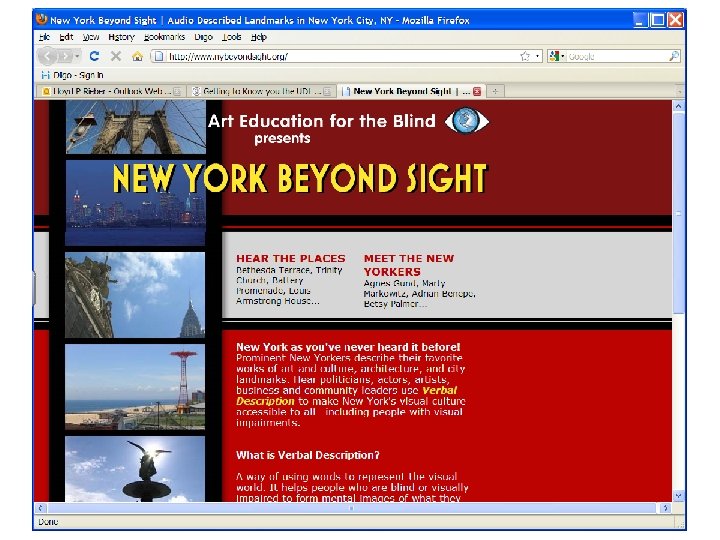720x540 pixels.
Task: Click the horizontal scrollbar left arrow
Action: coord(40,508)
